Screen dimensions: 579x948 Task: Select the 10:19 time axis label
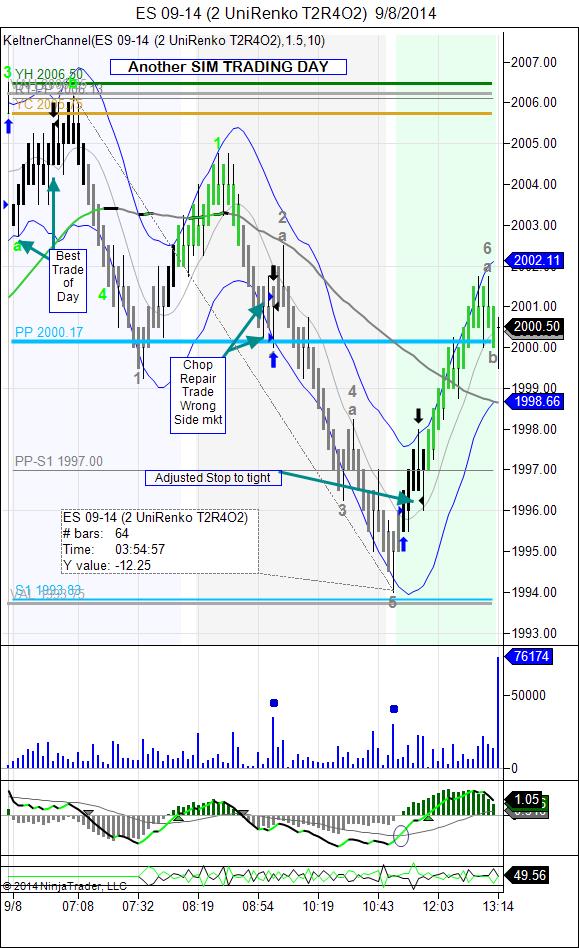click(318, 906)
